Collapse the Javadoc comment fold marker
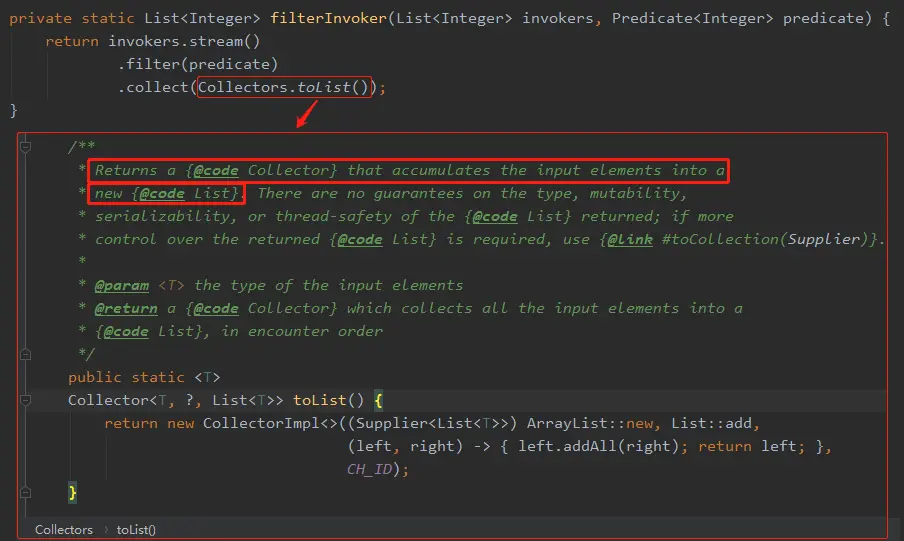This screenshot has width=904, height=541. (25, 146)
